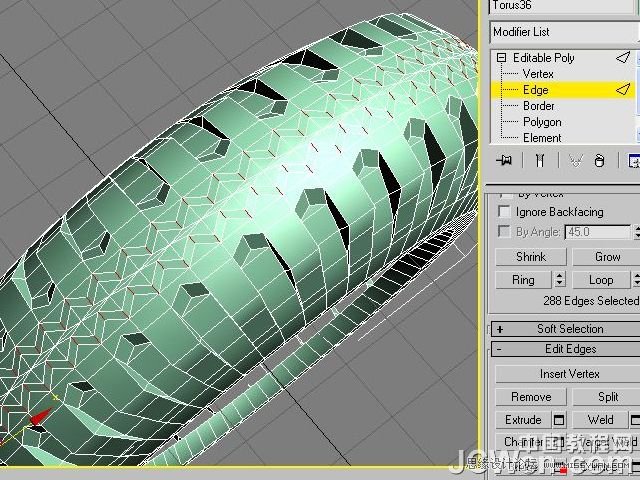Select Vertex sub-object level
The image size is (640, 480).
538,74
